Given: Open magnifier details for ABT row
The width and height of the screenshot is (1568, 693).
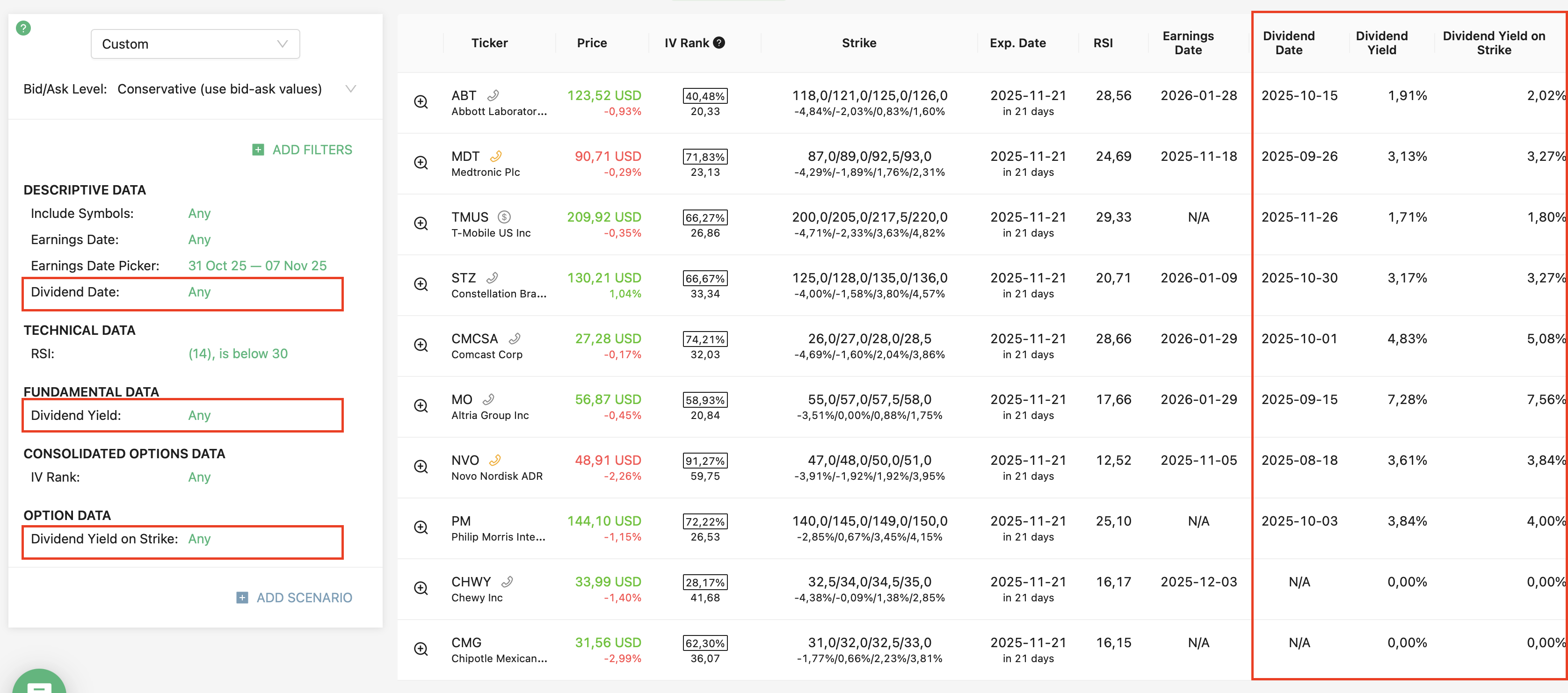Looking at the screenshot, I should point(421,102).
